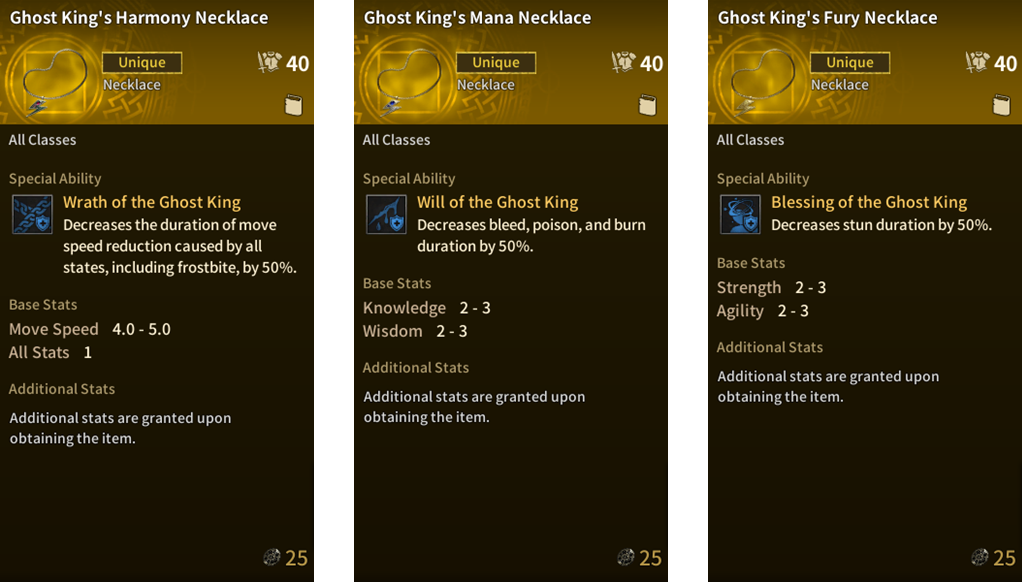Click the Unique rarity badge on Harmony Necklace
The image size is (1022, 582).
click(142, 62)
